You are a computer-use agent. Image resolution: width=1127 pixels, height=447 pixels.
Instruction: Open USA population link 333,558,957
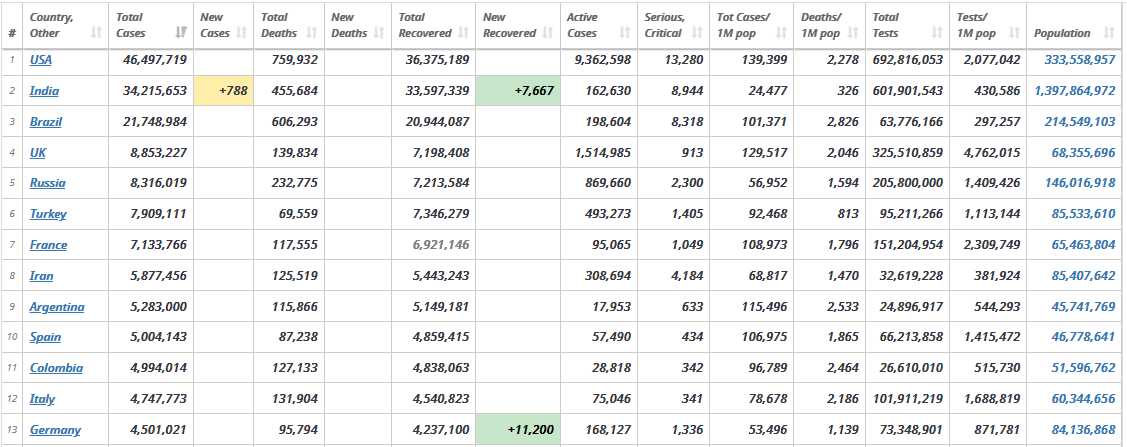coord(1080,60)
